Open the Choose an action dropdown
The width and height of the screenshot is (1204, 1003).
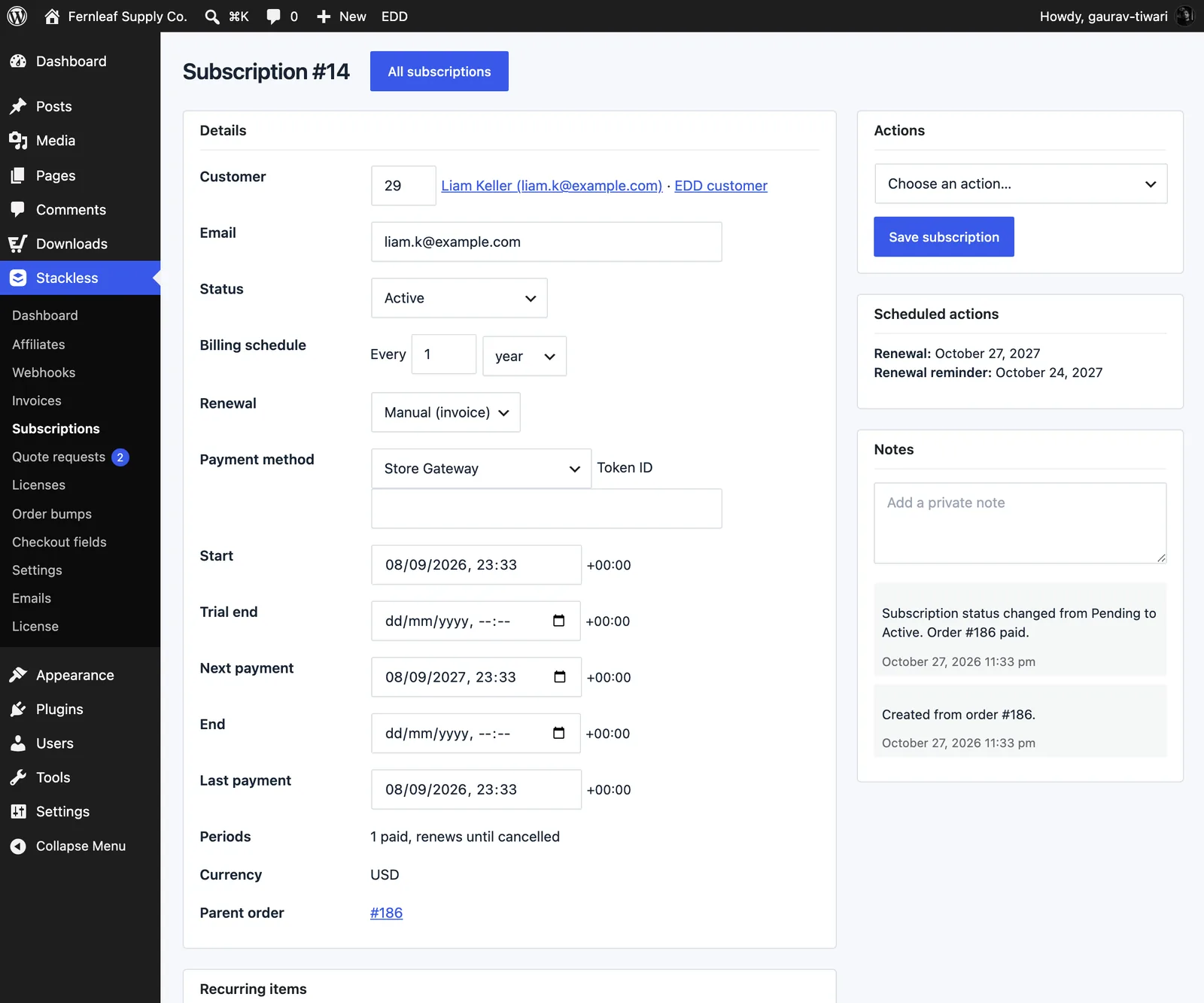1020,184
